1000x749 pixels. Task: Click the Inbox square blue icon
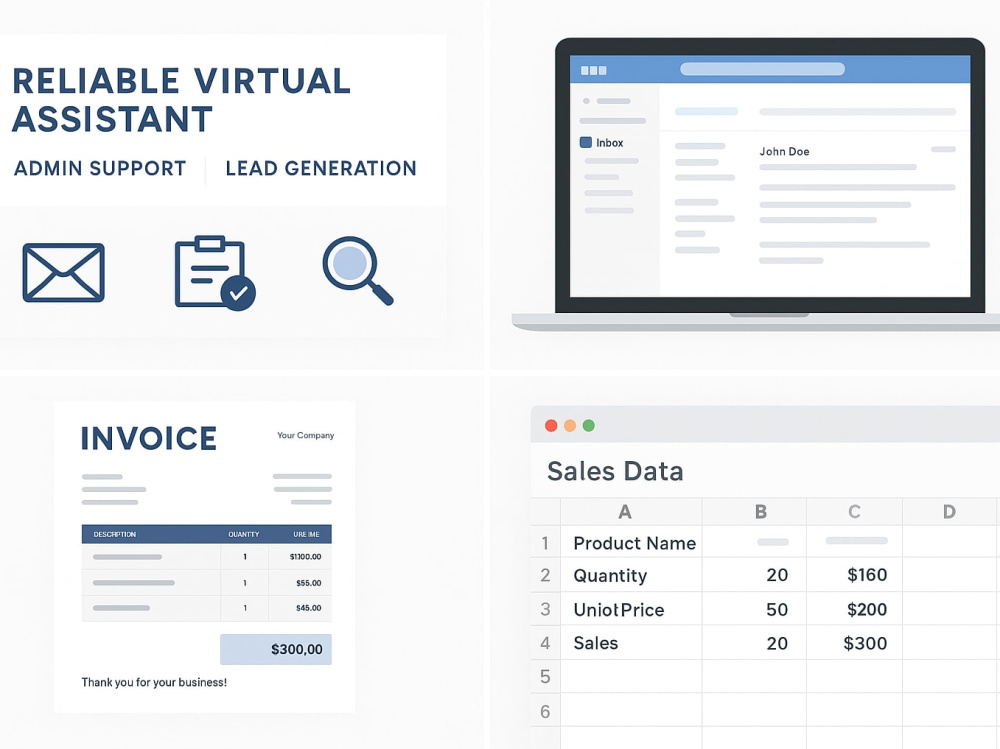pyautogui.click(x=585, y=142)
